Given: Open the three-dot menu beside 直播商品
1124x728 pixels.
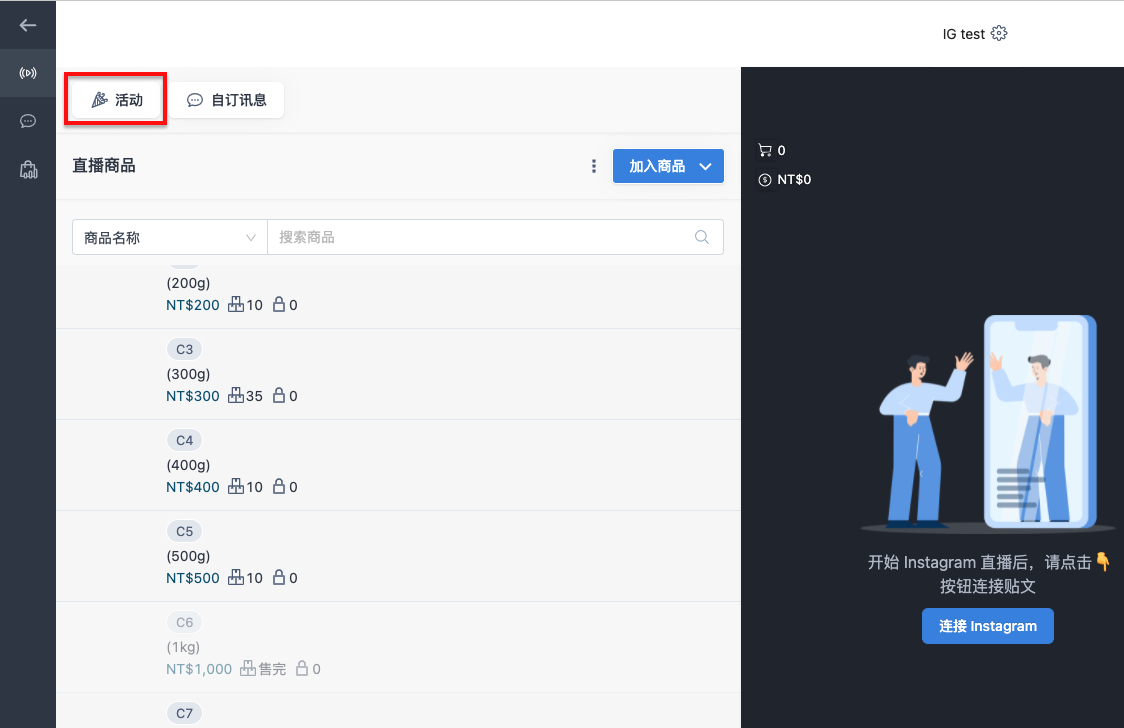Looking at the screenshot, I should click(x=594, y=166).
